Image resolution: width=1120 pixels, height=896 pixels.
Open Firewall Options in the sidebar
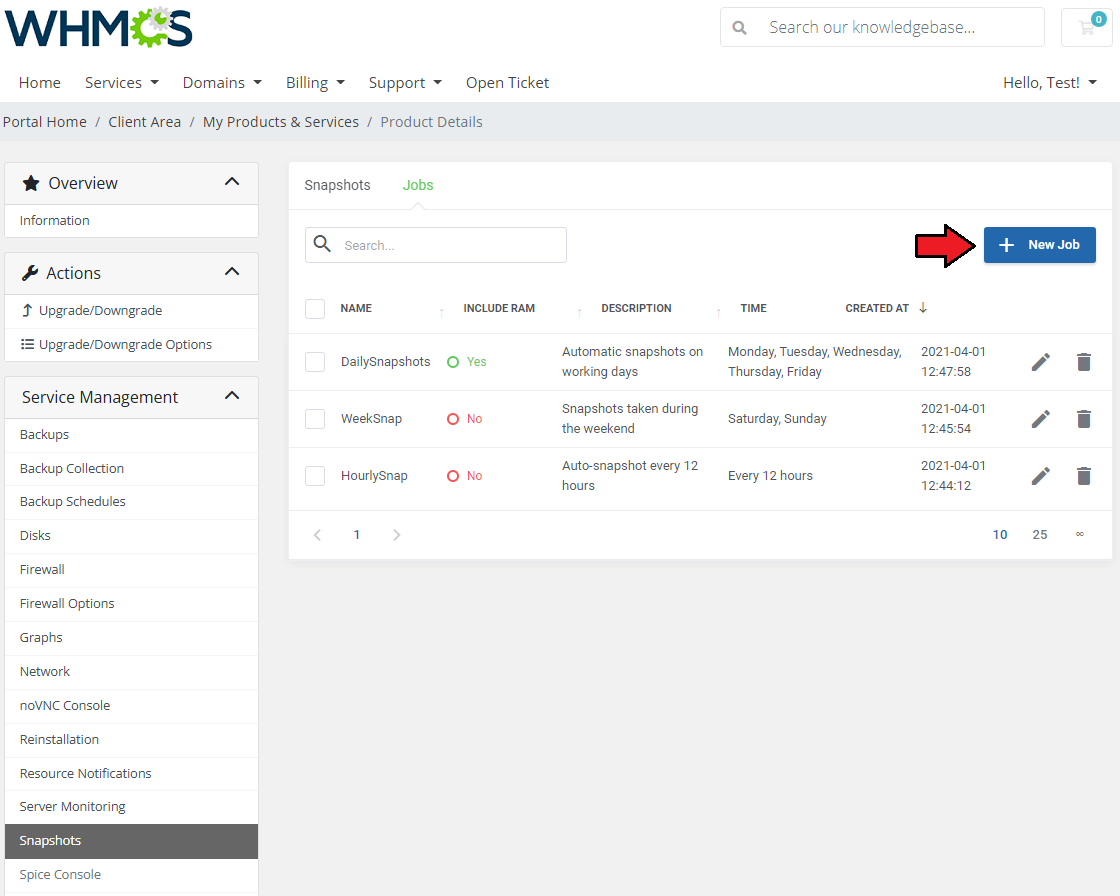pos(131,604)
